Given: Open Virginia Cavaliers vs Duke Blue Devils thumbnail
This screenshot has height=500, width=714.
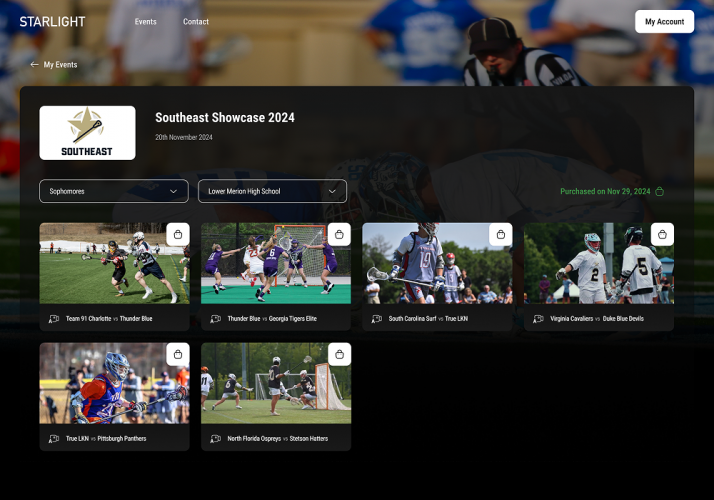Looking at the screenshot, I should pyautogui.click(x=599, y=263).
